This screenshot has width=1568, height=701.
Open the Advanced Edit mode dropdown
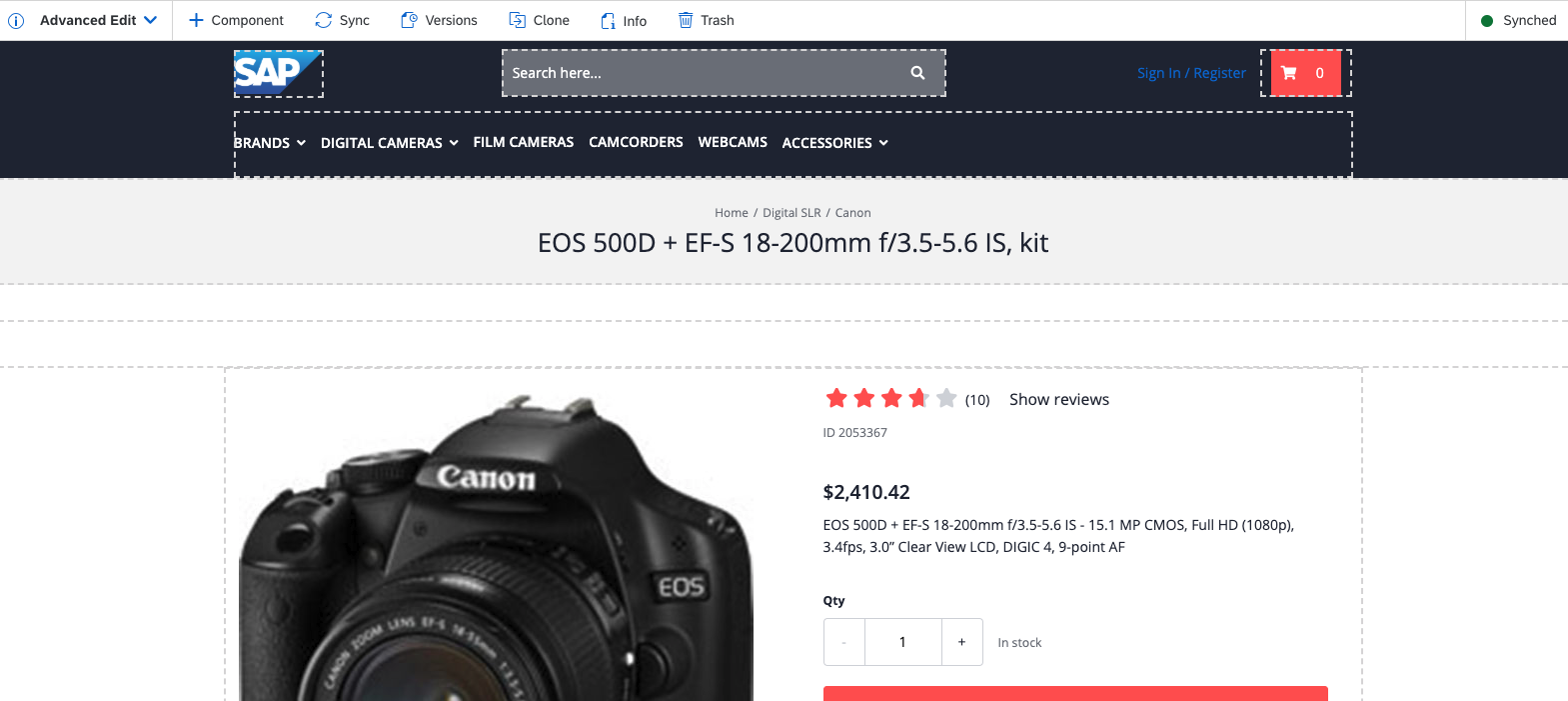pos(98,20)
